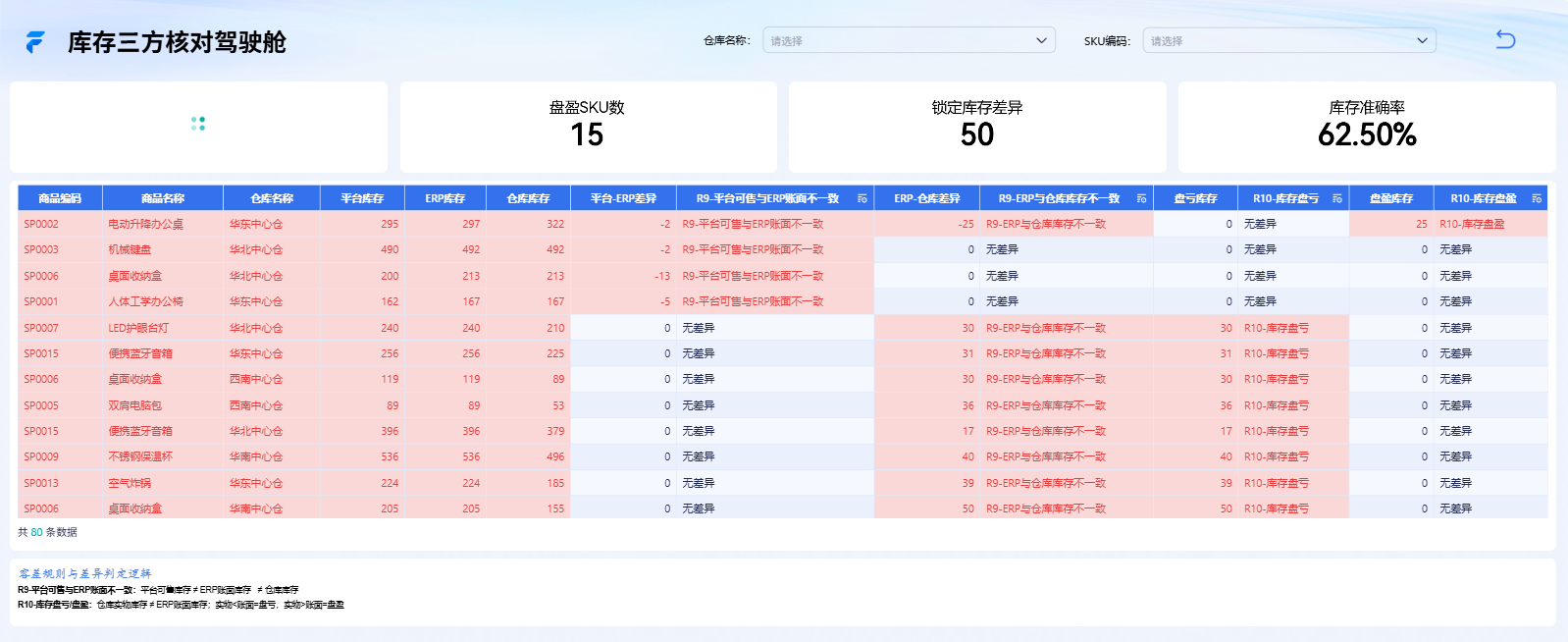The width and height of the screenshot is (1568, 642).
Task: Click product name 空气炸锅
Action: pyautogui.click(x=130, y=483)
